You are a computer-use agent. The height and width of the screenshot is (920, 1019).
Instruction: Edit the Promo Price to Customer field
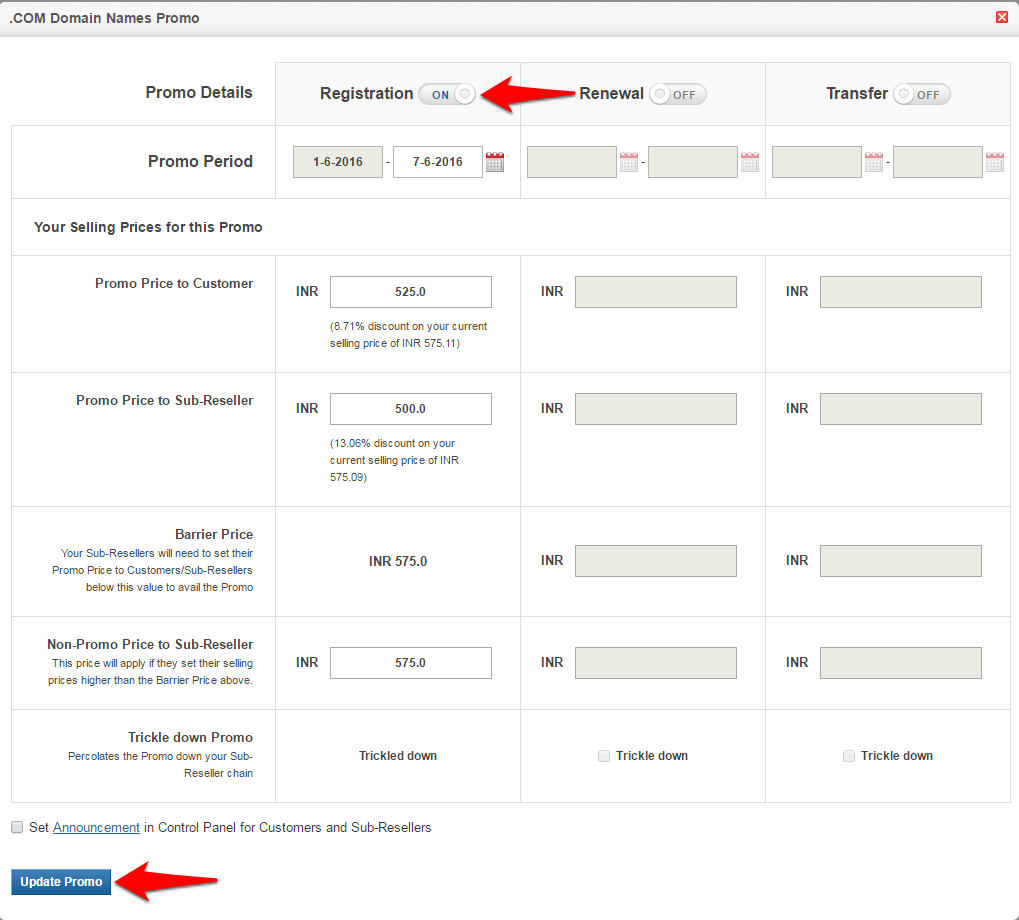[x=410, y=292]
